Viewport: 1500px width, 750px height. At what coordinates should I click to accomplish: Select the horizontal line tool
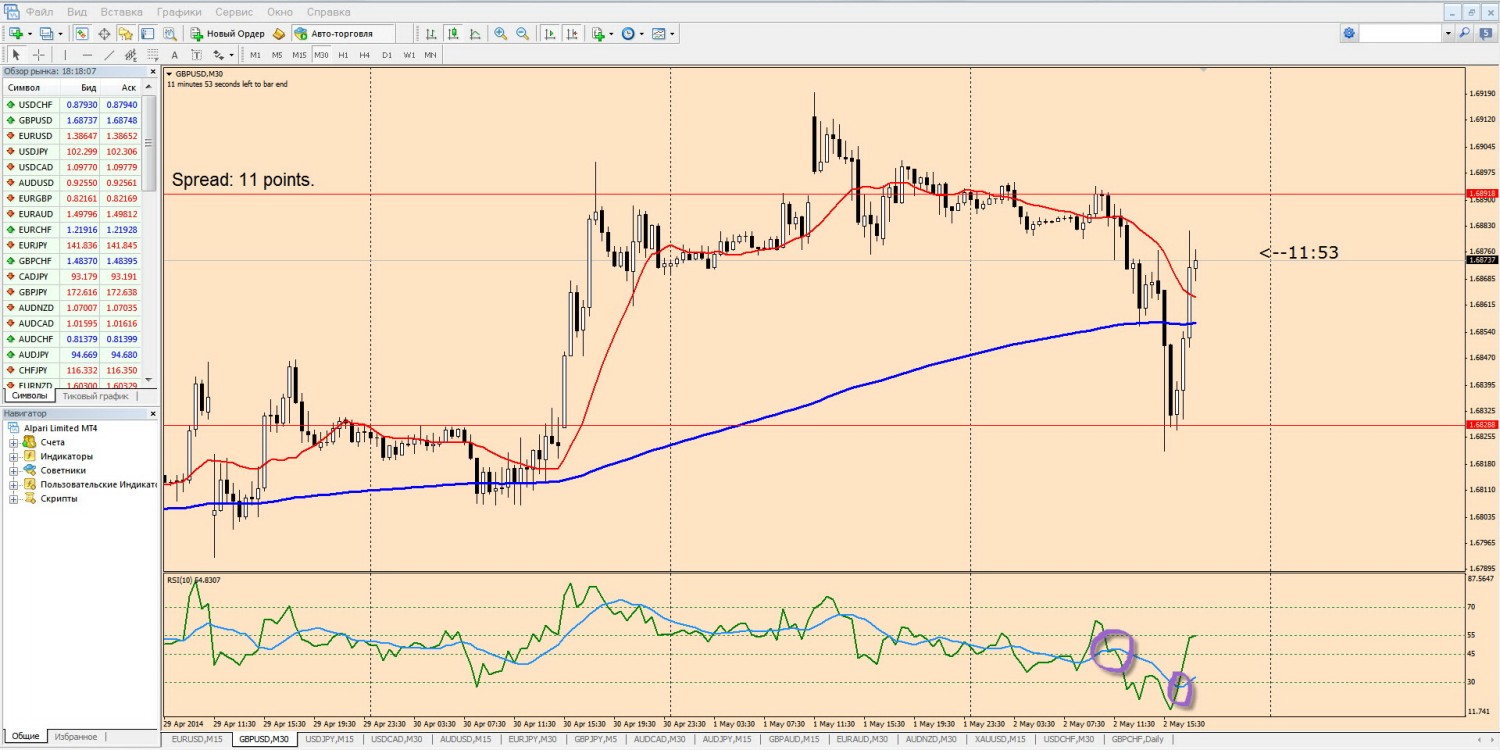tap(87, 55)
